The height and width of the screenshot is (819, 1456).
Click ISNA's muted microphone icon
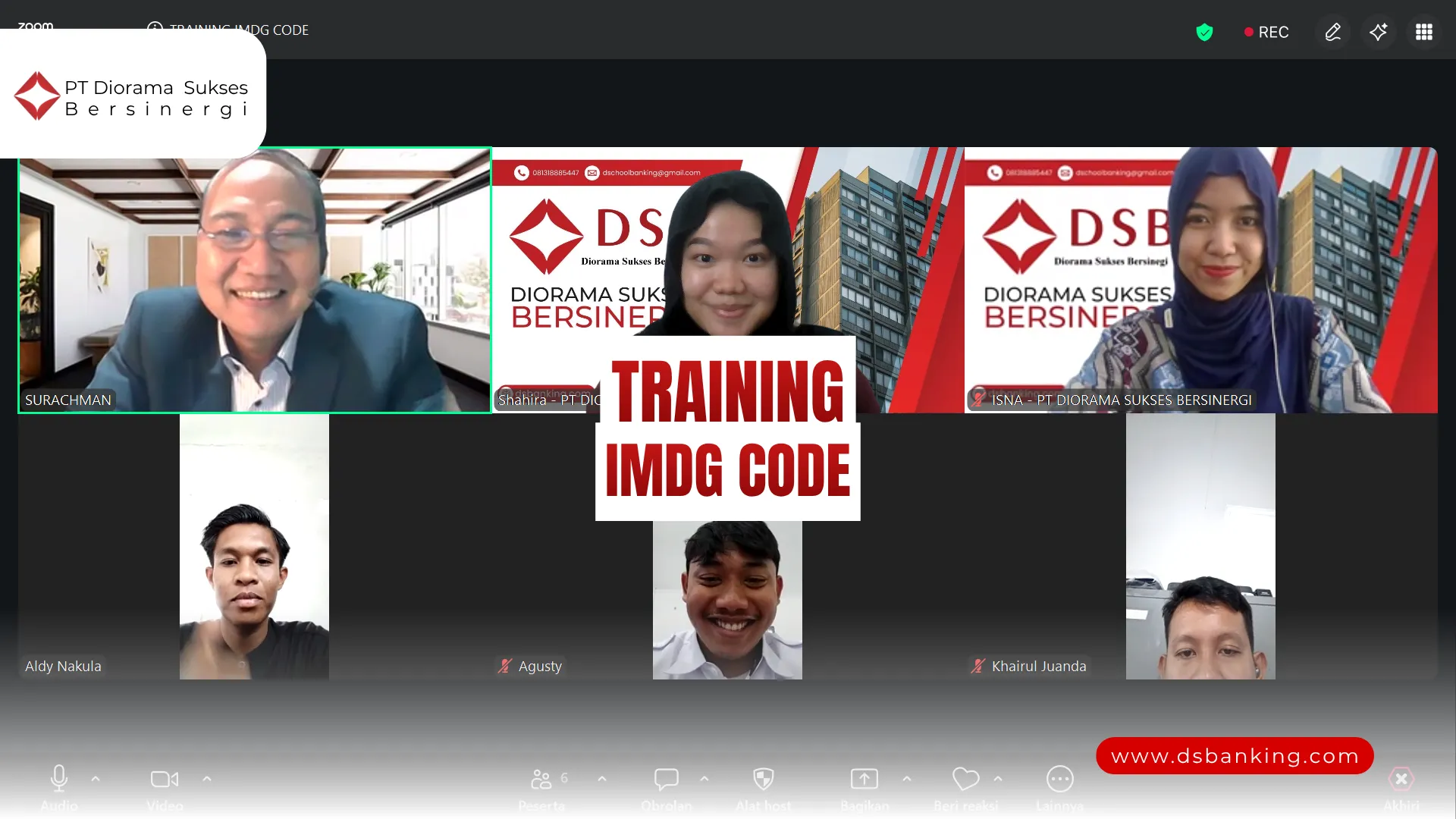click(x=978, y=400)
